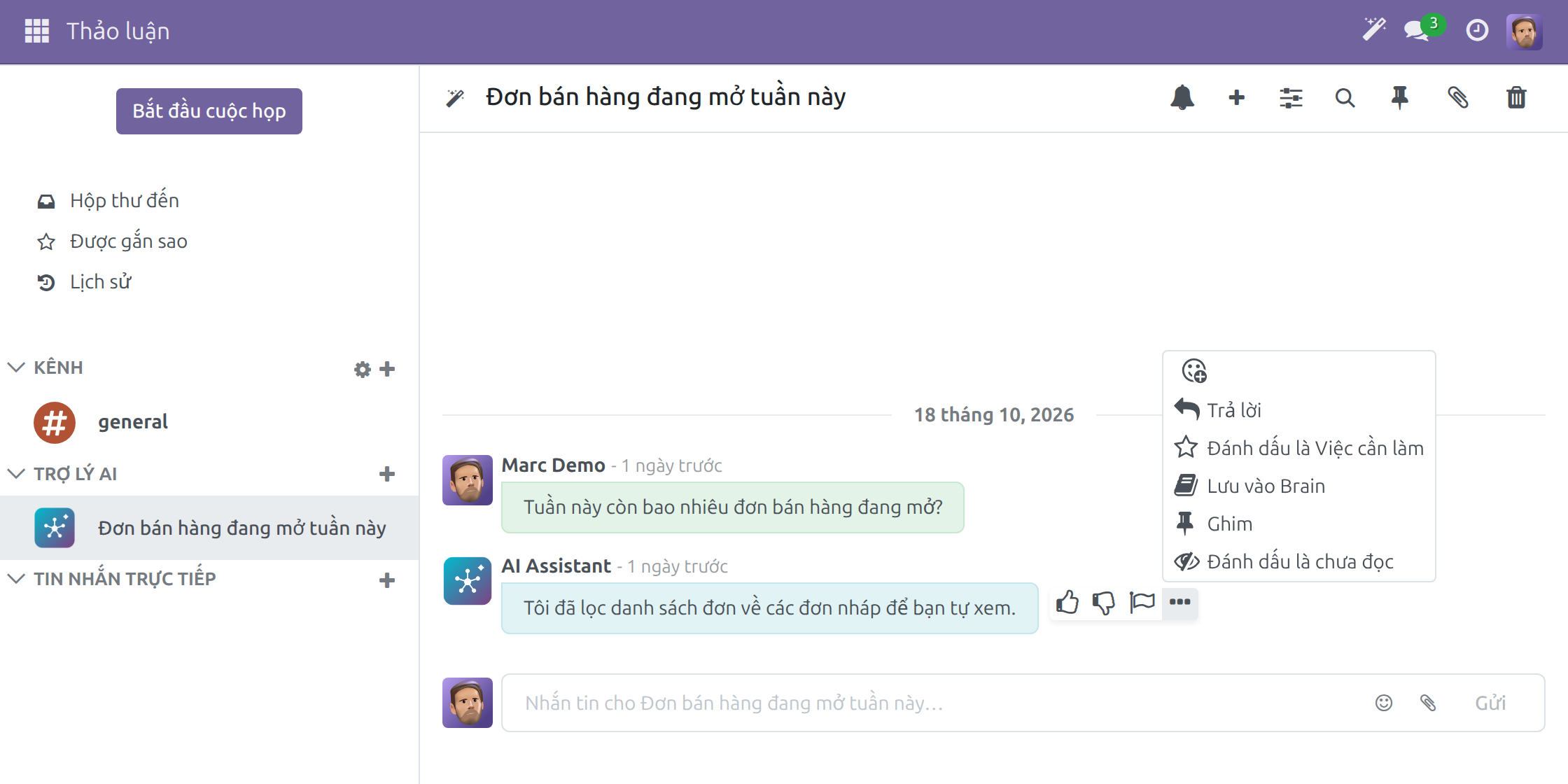Open the activities clock icon
This screenshot has width=1568, height=784.
pos(1477,30)
